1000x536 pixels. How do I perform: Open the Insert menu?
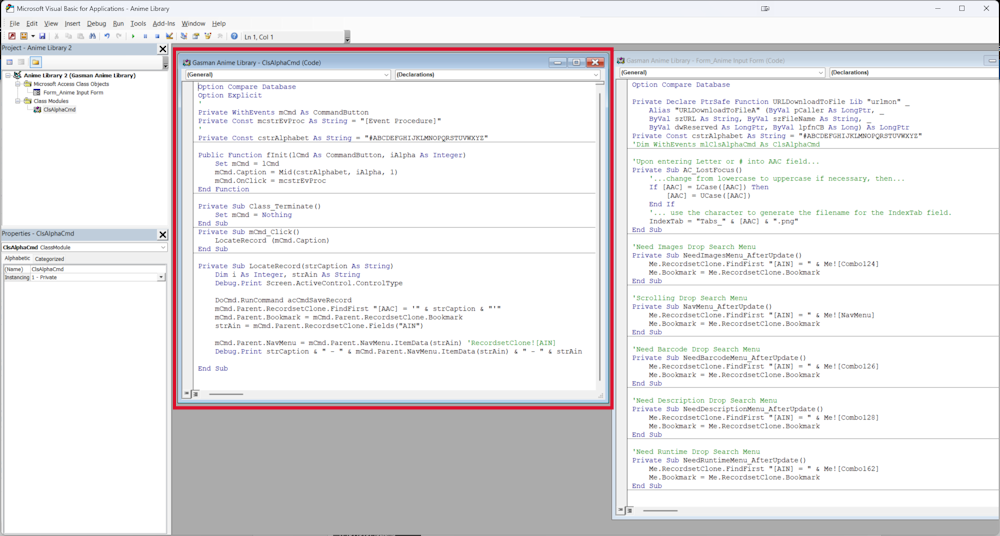click(72, 24)
